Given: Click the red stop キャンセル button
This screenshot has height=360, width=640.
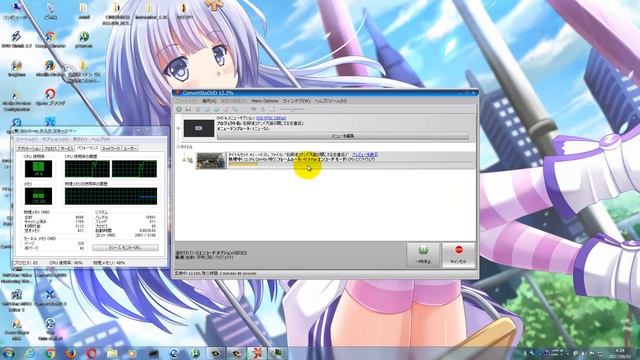Looking at the screenshot, I should 459,255.
